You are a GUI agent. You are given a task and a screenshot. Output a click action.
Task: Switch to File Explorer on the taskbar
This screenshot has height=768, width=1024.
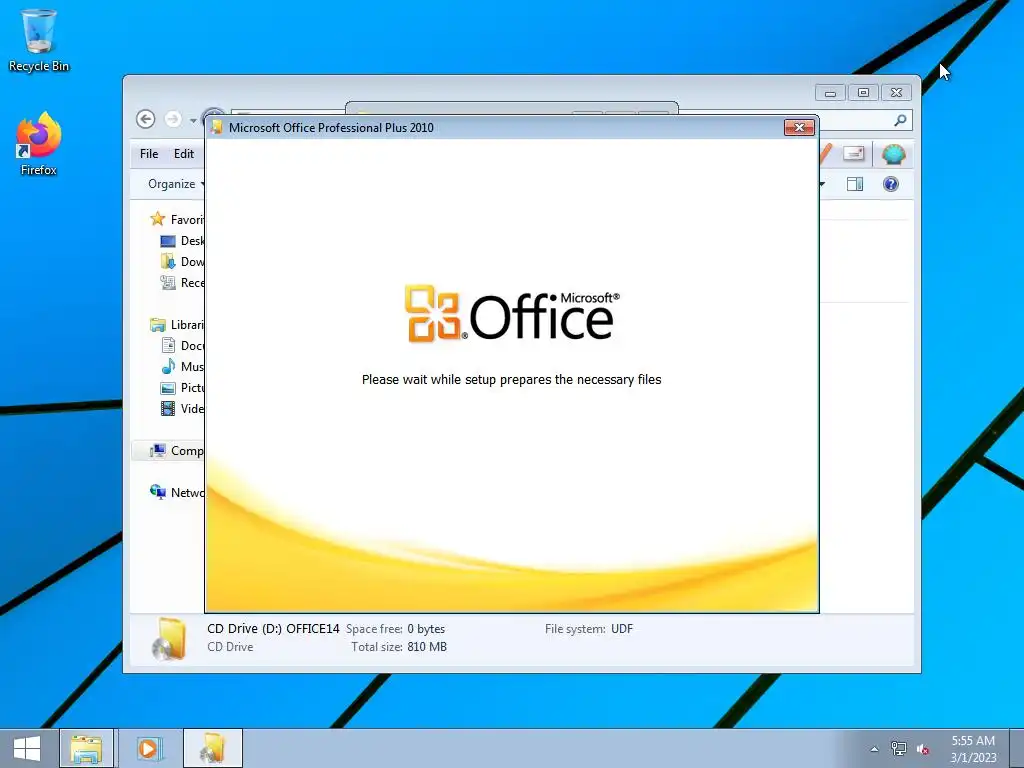[86, 748]
